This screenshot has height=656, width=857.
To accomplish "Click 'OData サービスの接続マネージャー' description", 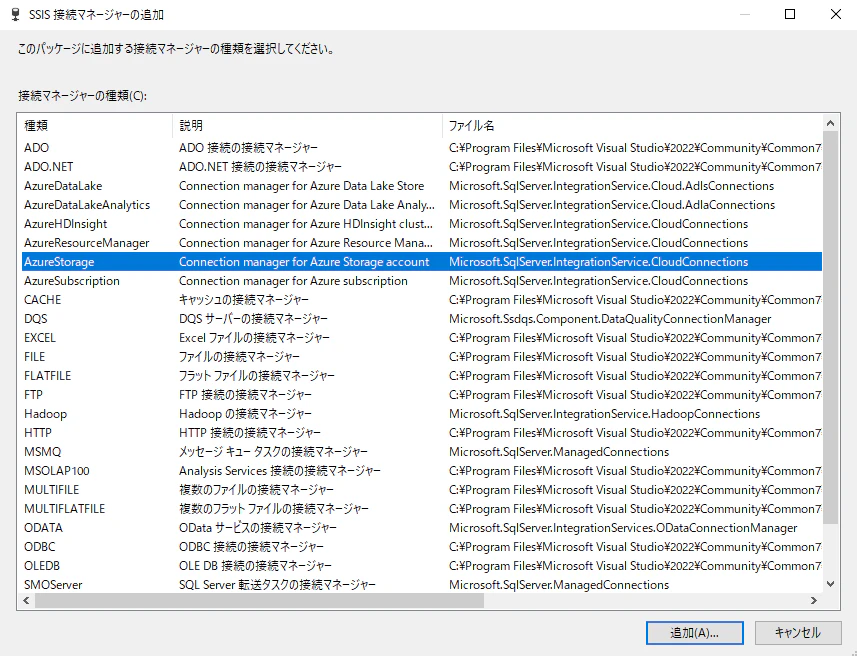I will [257, 528].
